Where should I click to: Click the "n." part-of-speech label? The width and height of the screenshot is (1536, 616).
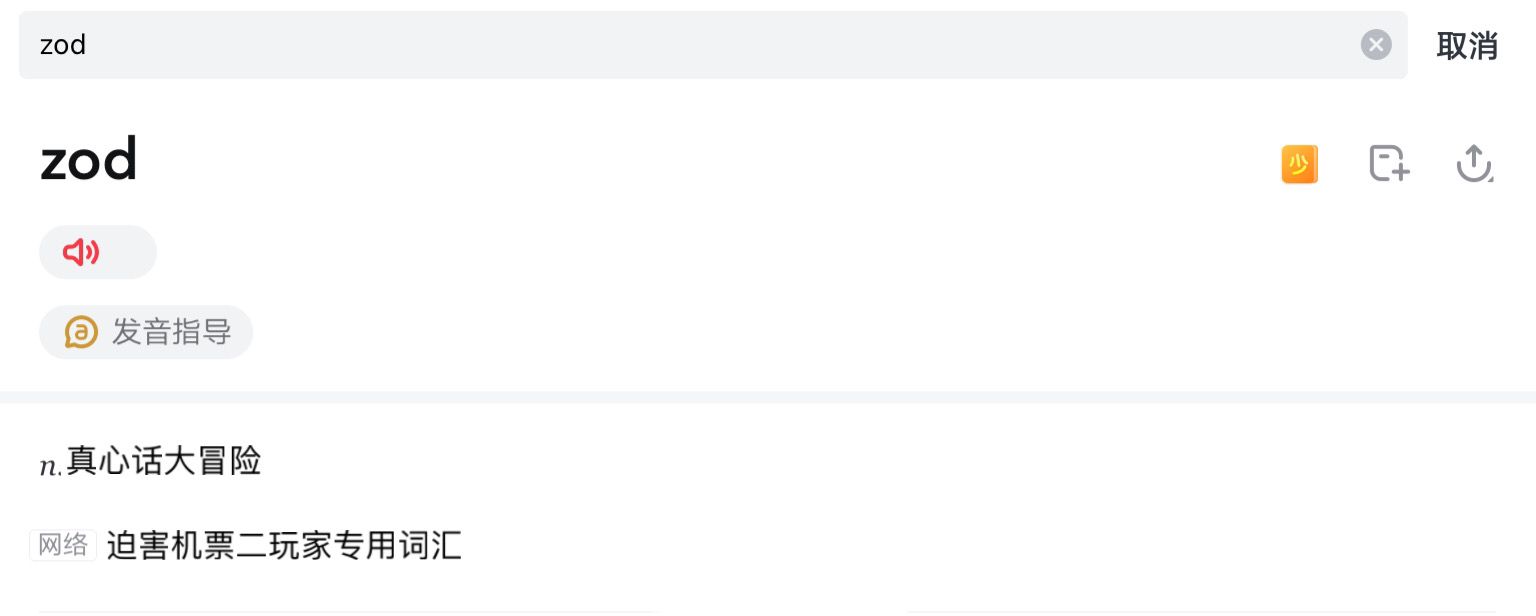(51, 465)
